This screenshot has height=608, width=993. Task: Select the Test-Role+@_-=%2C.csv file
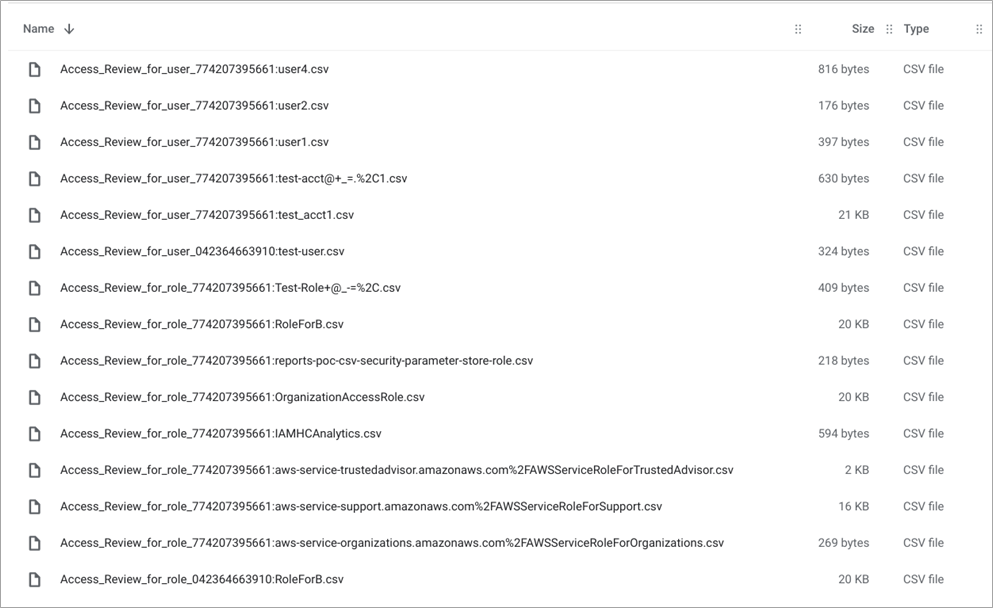click(x=230, y=288)
